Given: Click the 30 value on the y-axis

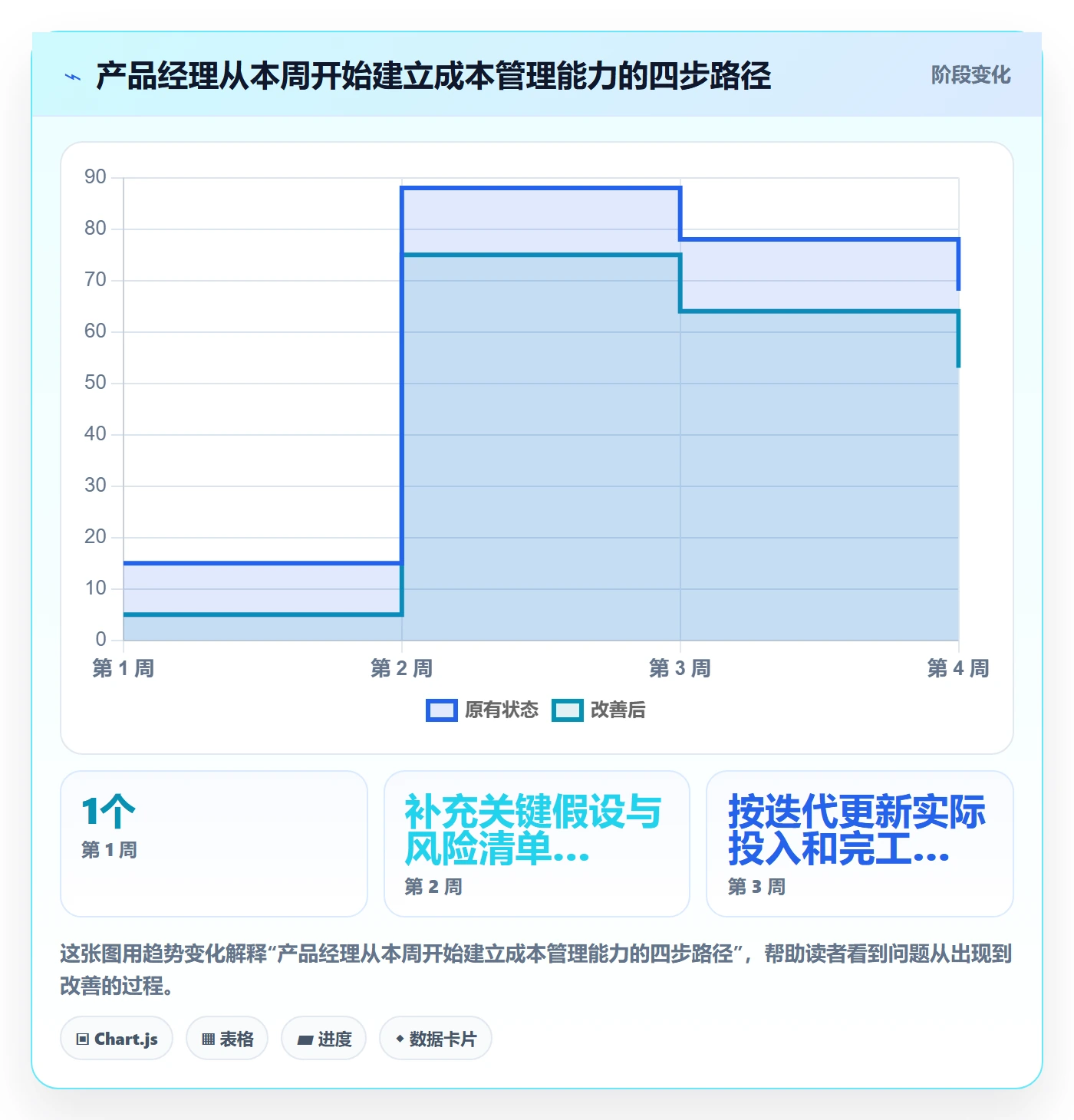Looking at the screenshot, I should pyautogui.click(x=96, y=486).
